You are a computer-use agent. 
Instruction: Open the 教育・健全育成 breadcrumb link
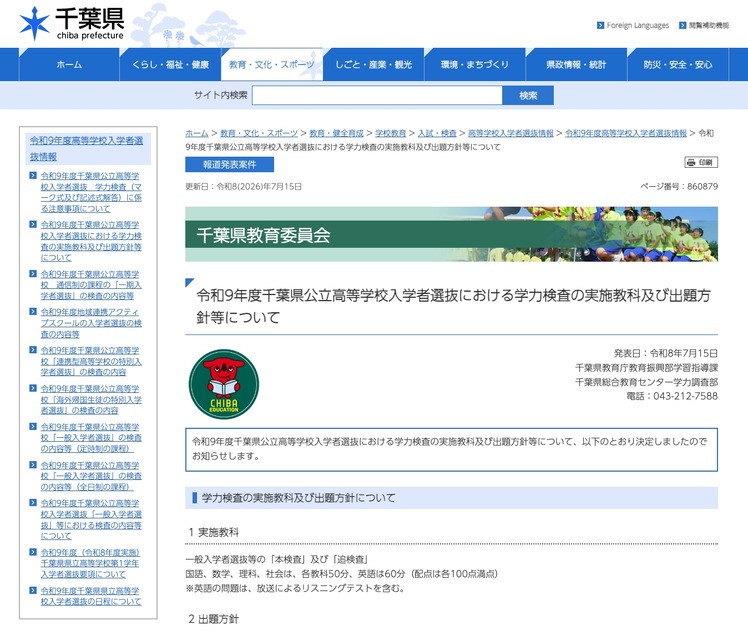[336, 133]
